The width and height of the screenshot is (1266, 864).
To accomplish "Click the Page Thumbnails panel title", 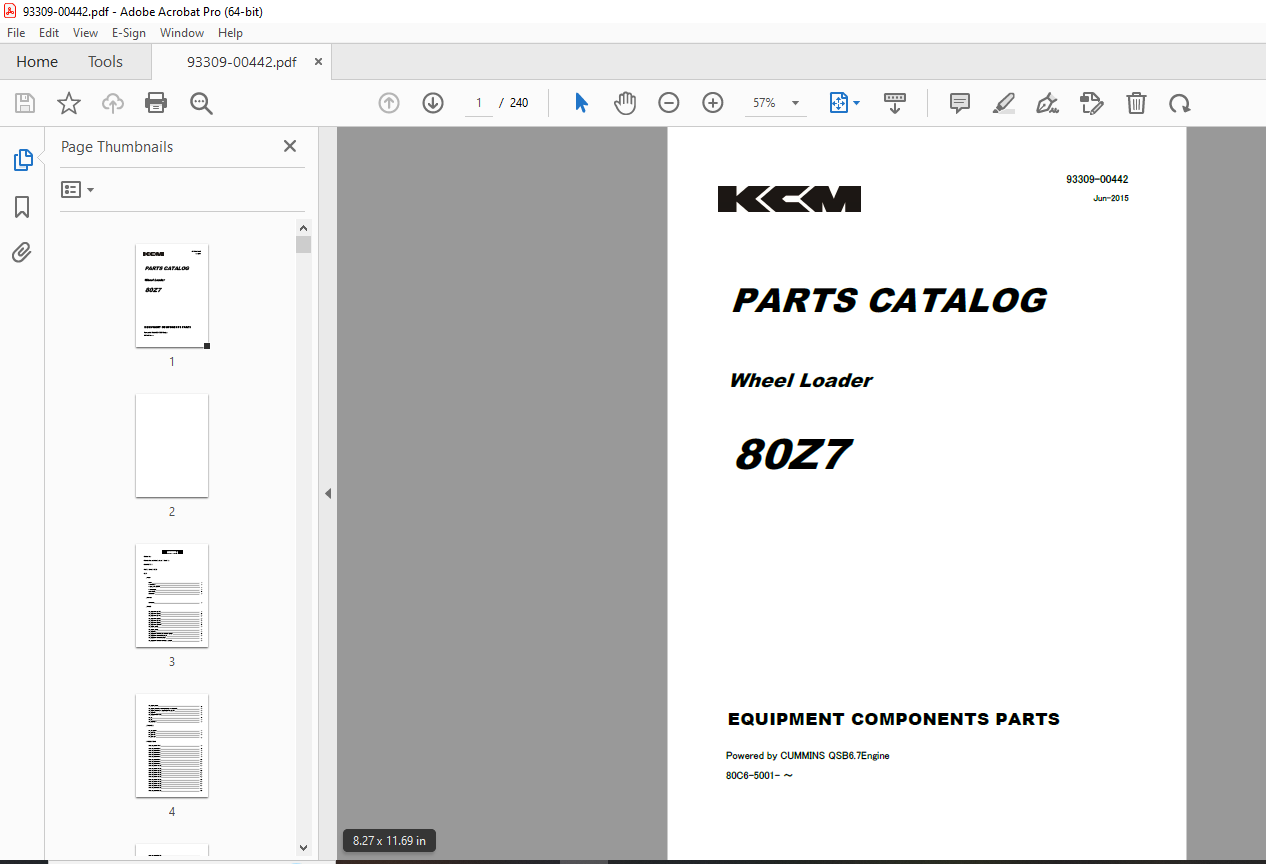I will 117,146.
